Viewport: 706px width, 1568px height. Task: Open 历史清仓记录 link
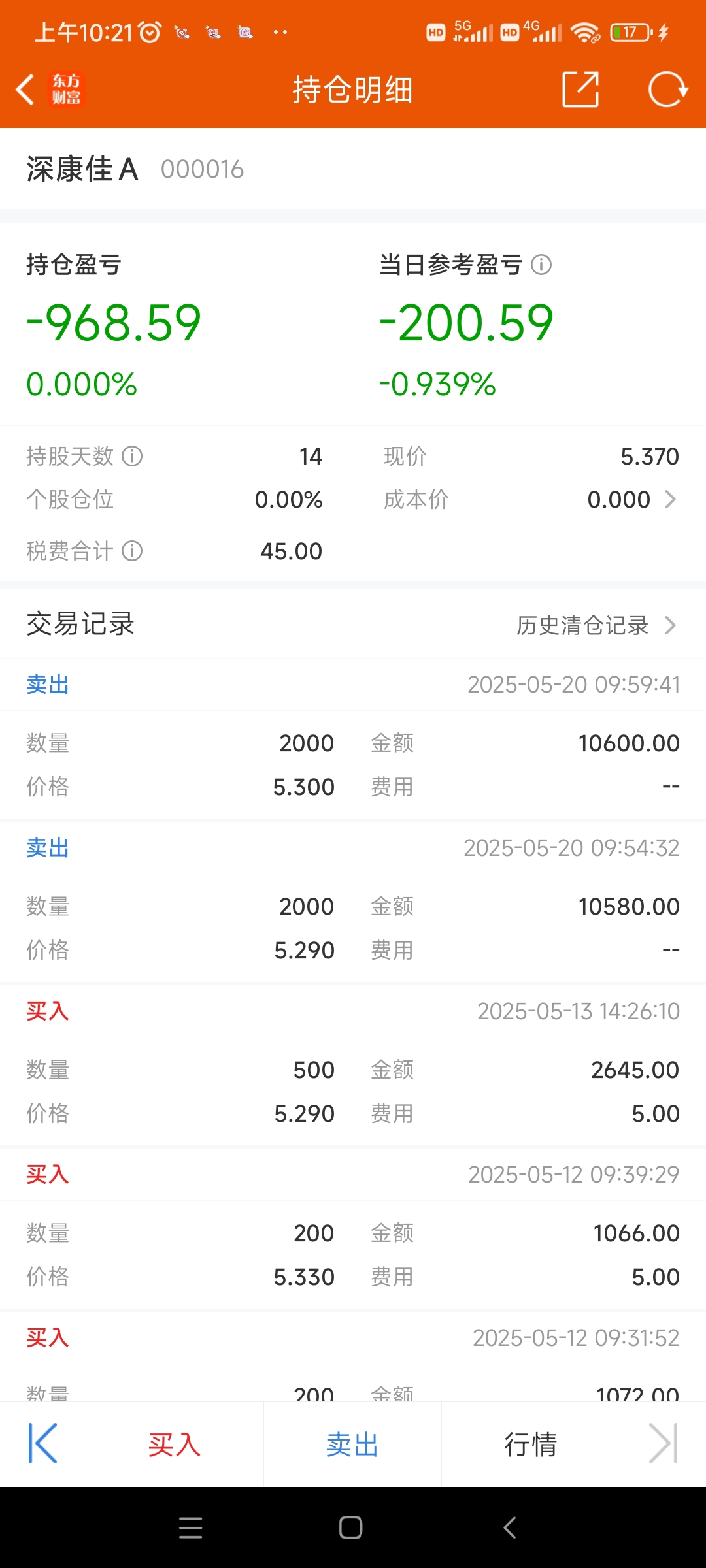point(582,625)
